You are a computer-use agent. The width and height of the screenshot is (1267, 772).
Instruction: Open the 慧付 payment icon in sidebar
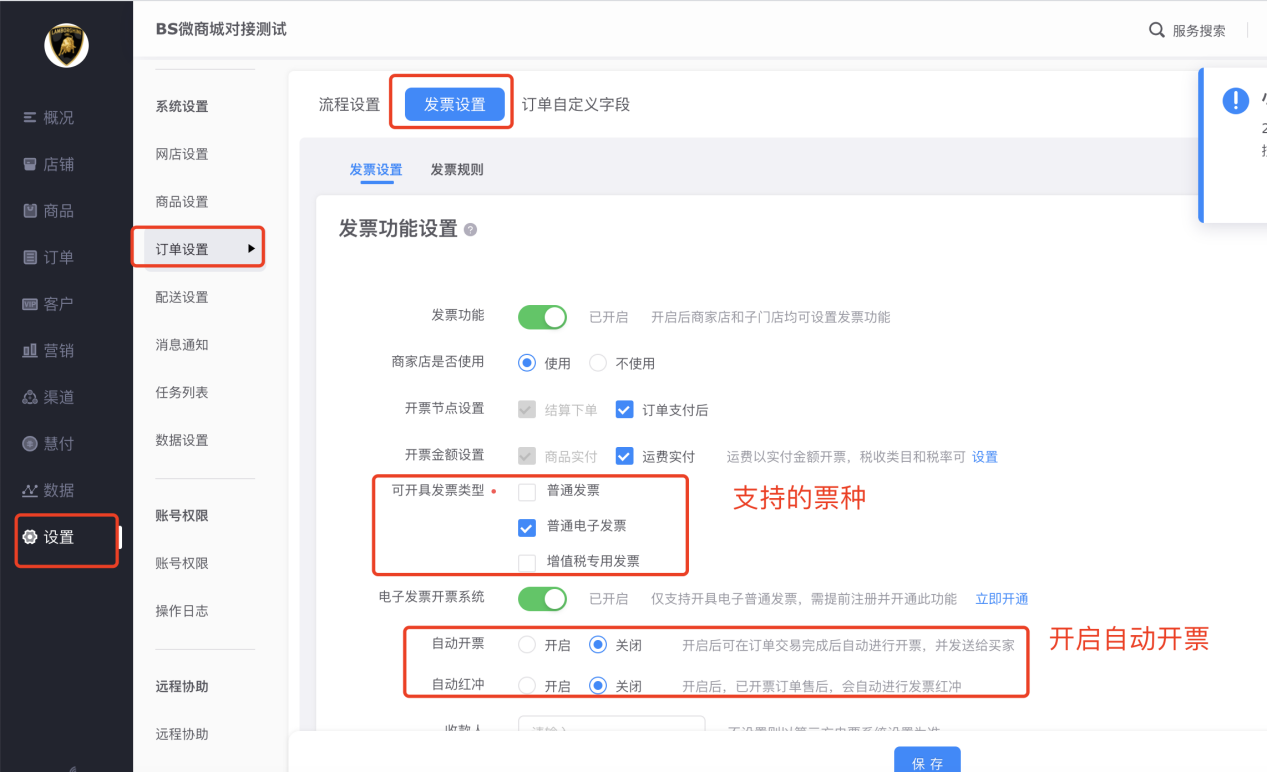tap(30, 443)
